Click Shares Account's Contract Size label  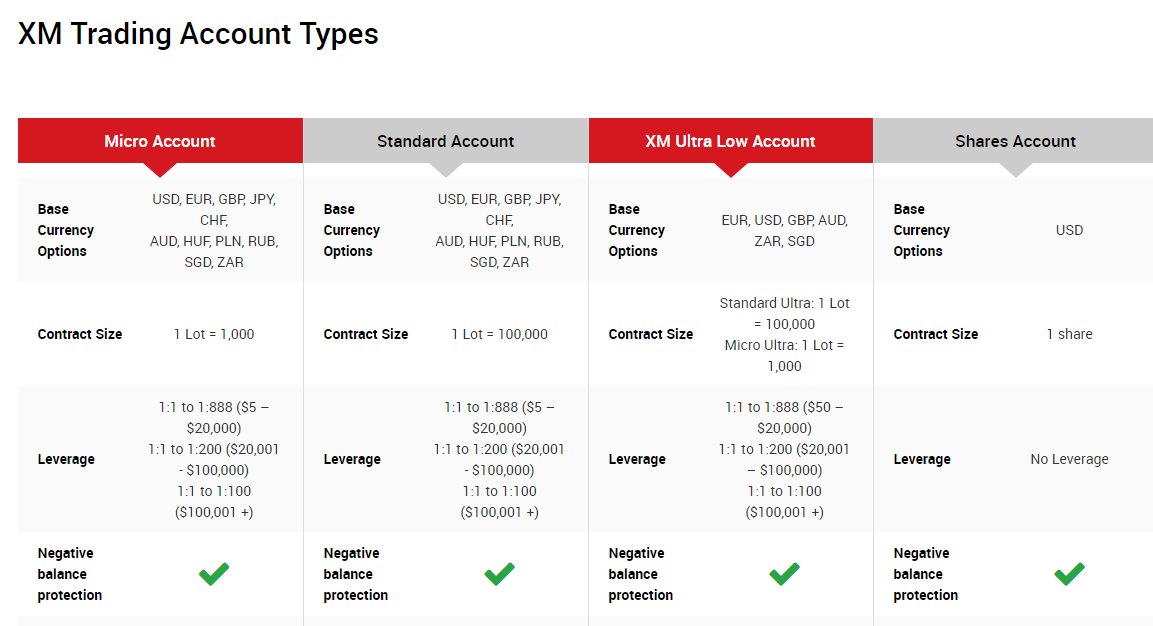[x=935, y=334]
